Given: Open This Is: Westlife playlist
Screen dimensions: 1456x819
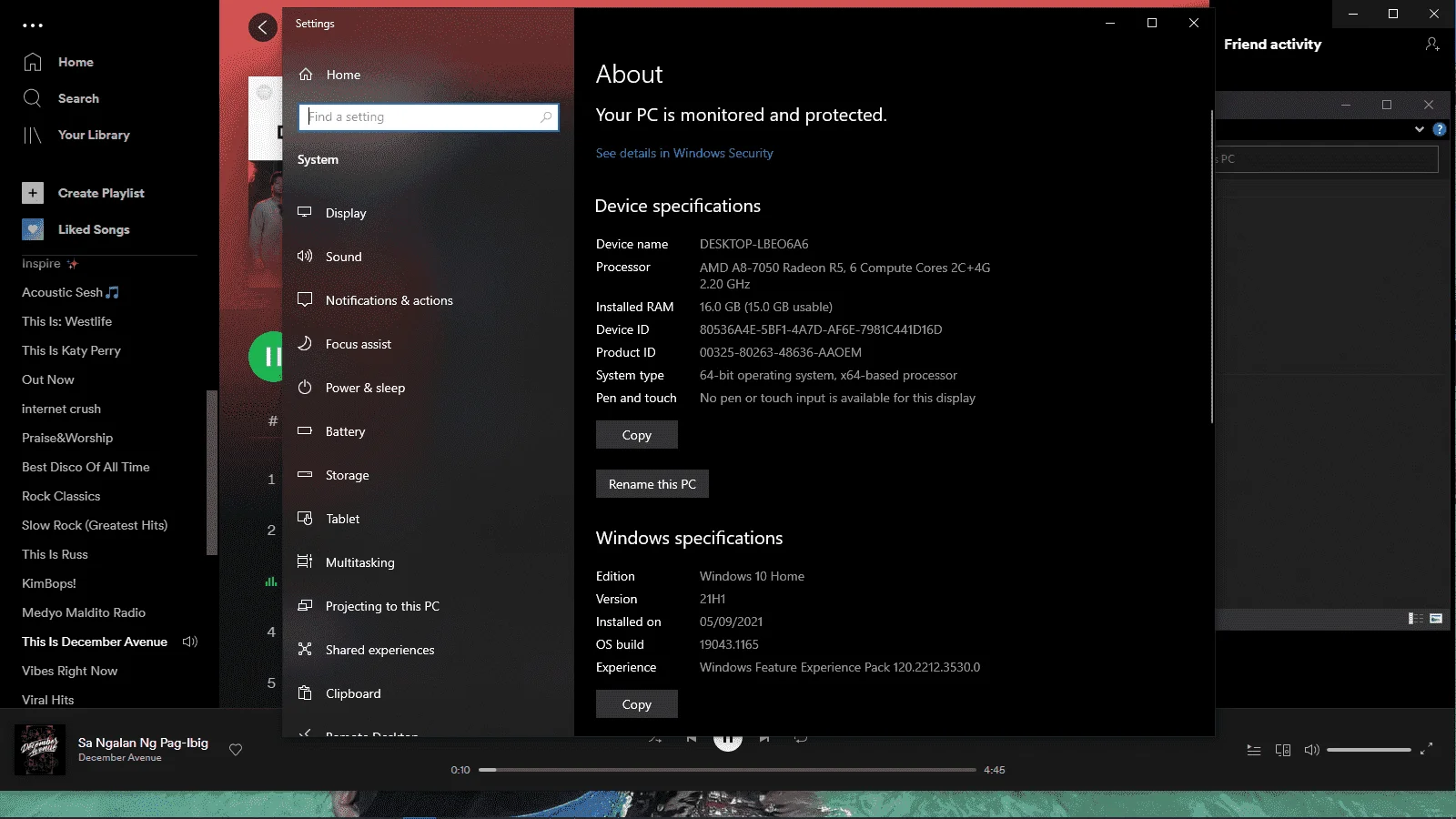Looking at the screenshot, I should click(66, 321).
